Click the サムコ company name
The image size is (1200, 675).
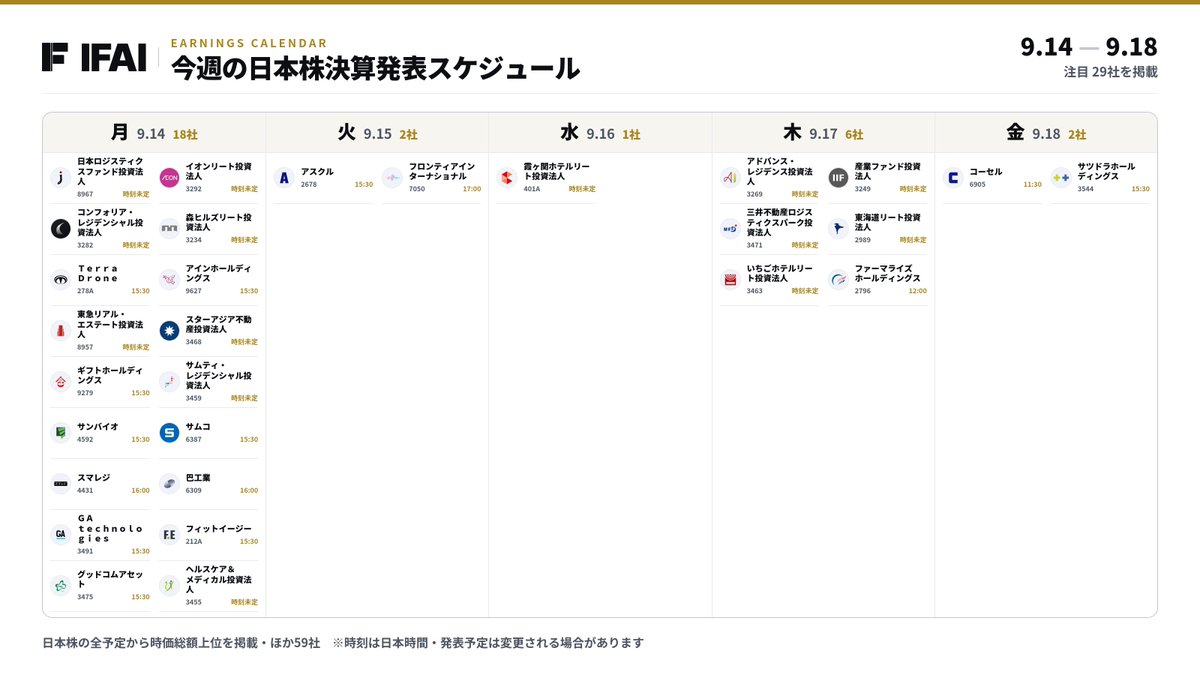pos(198,427)
